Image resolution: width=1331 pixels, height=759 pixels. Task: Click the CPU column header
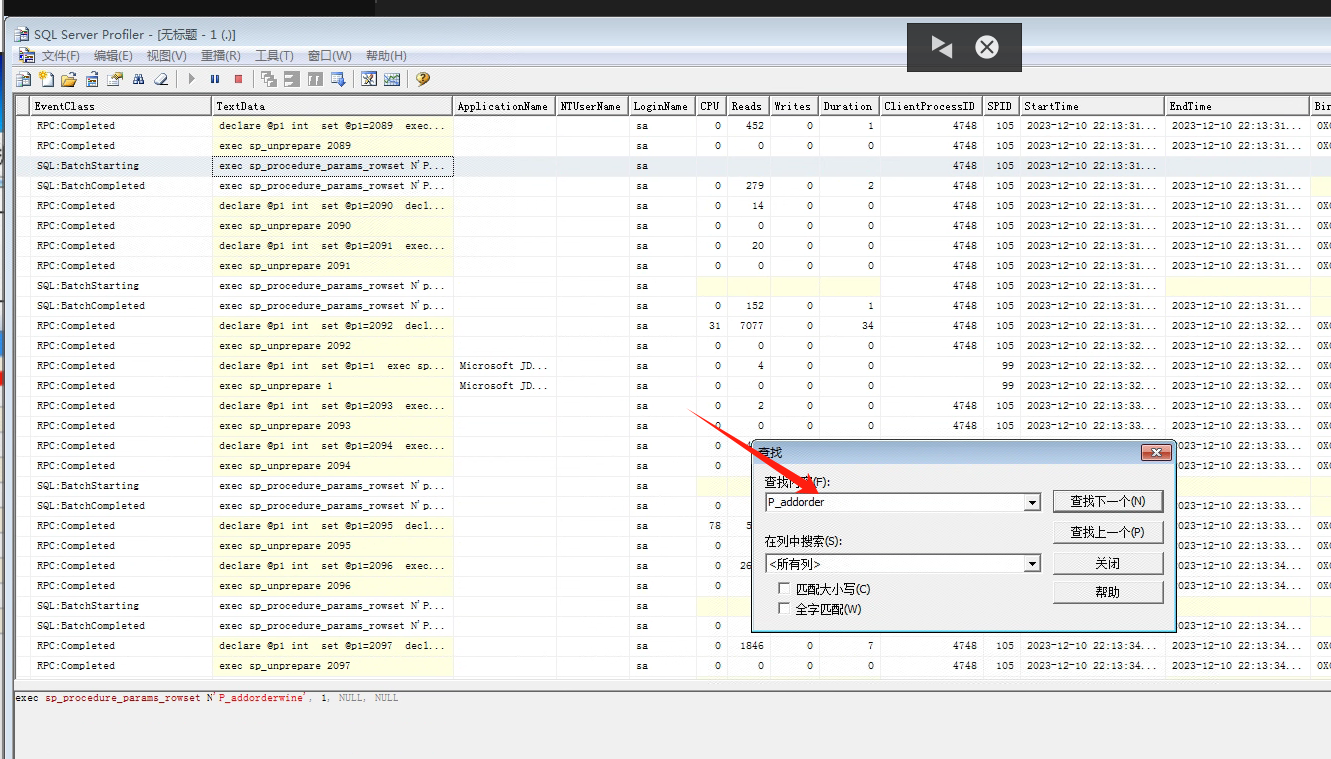(711, 106)
